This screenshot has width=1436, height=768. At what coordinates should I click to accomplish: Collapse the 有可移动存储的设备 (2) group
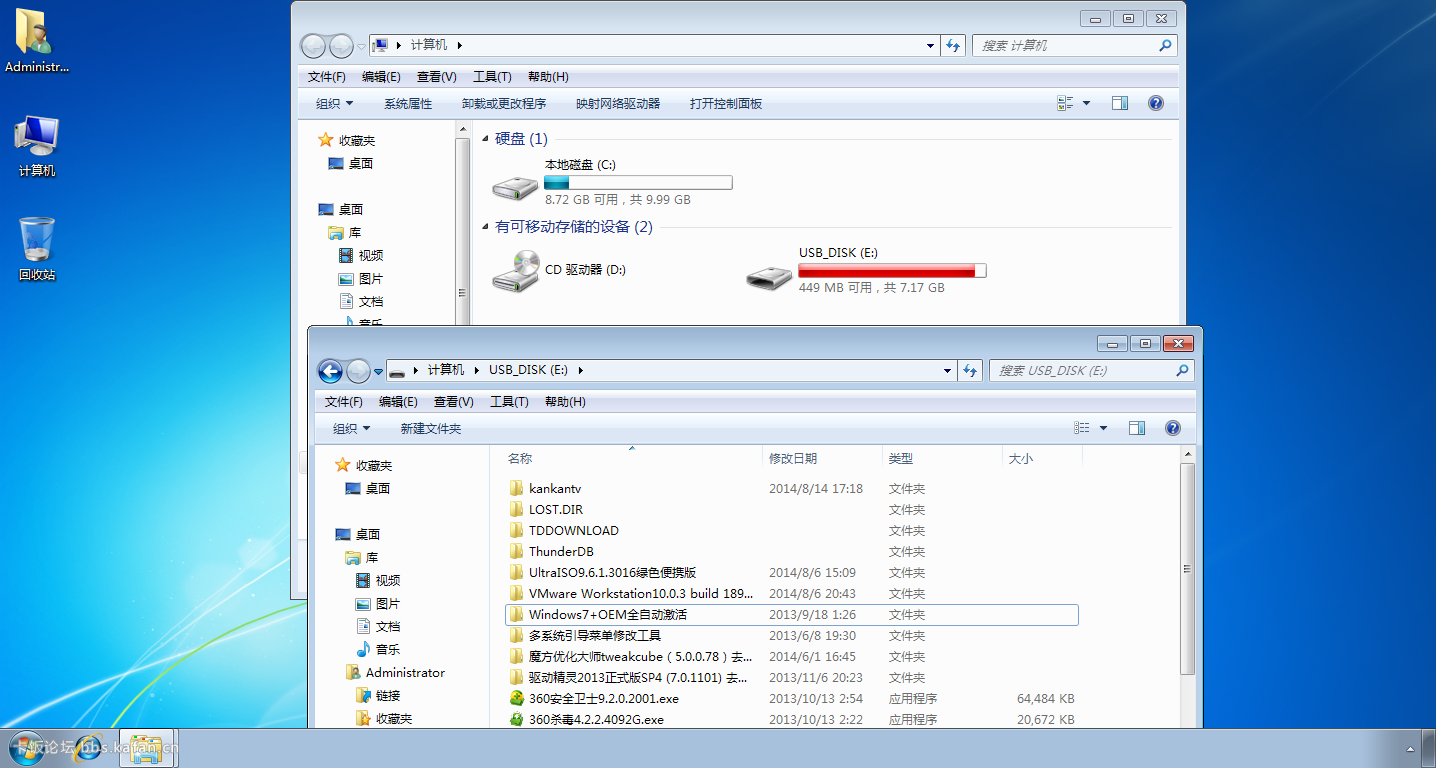click(x=486, y=227)
